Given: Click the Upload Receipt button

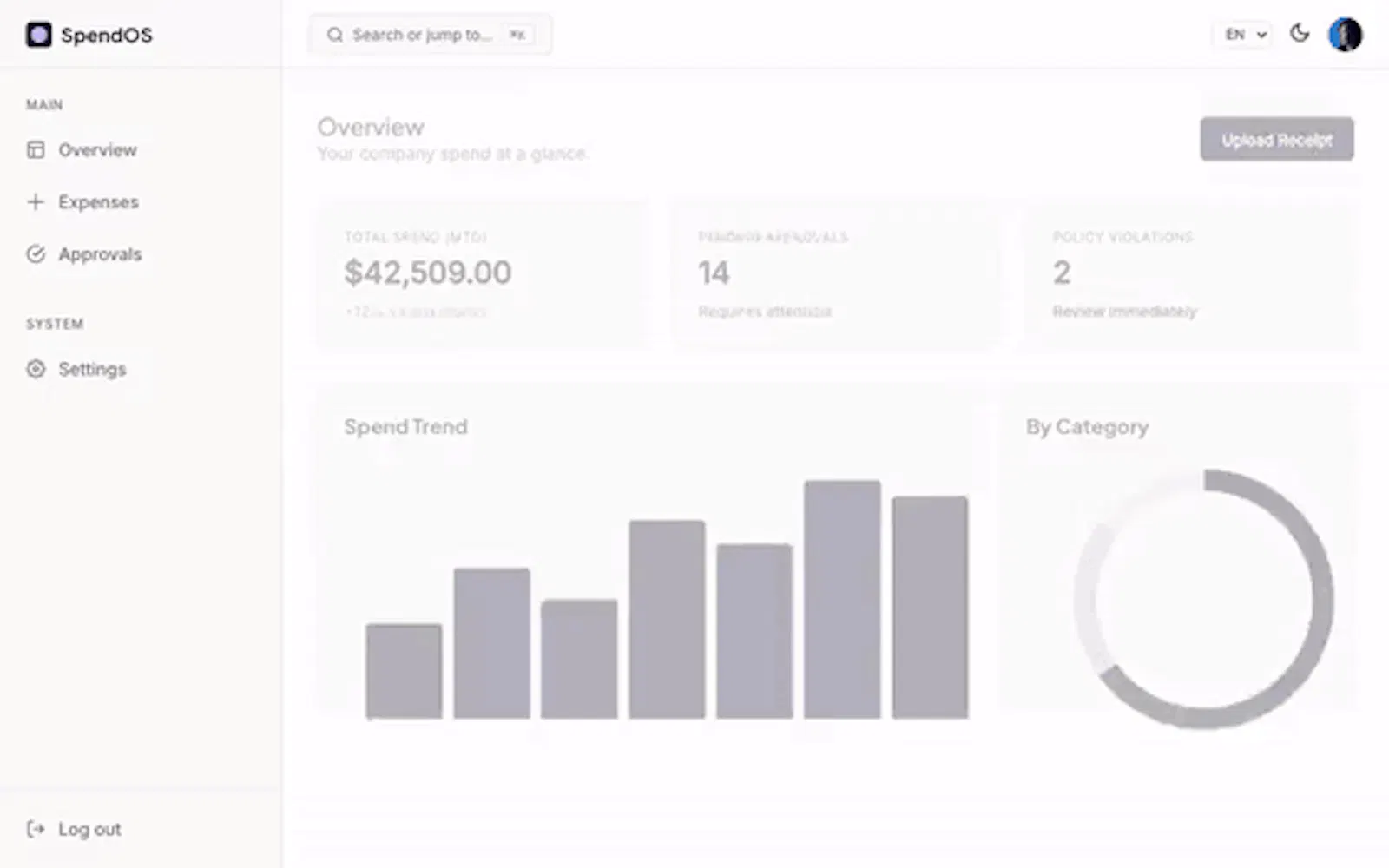Looking at the screenshot, I should click(x=1277, y=140).
